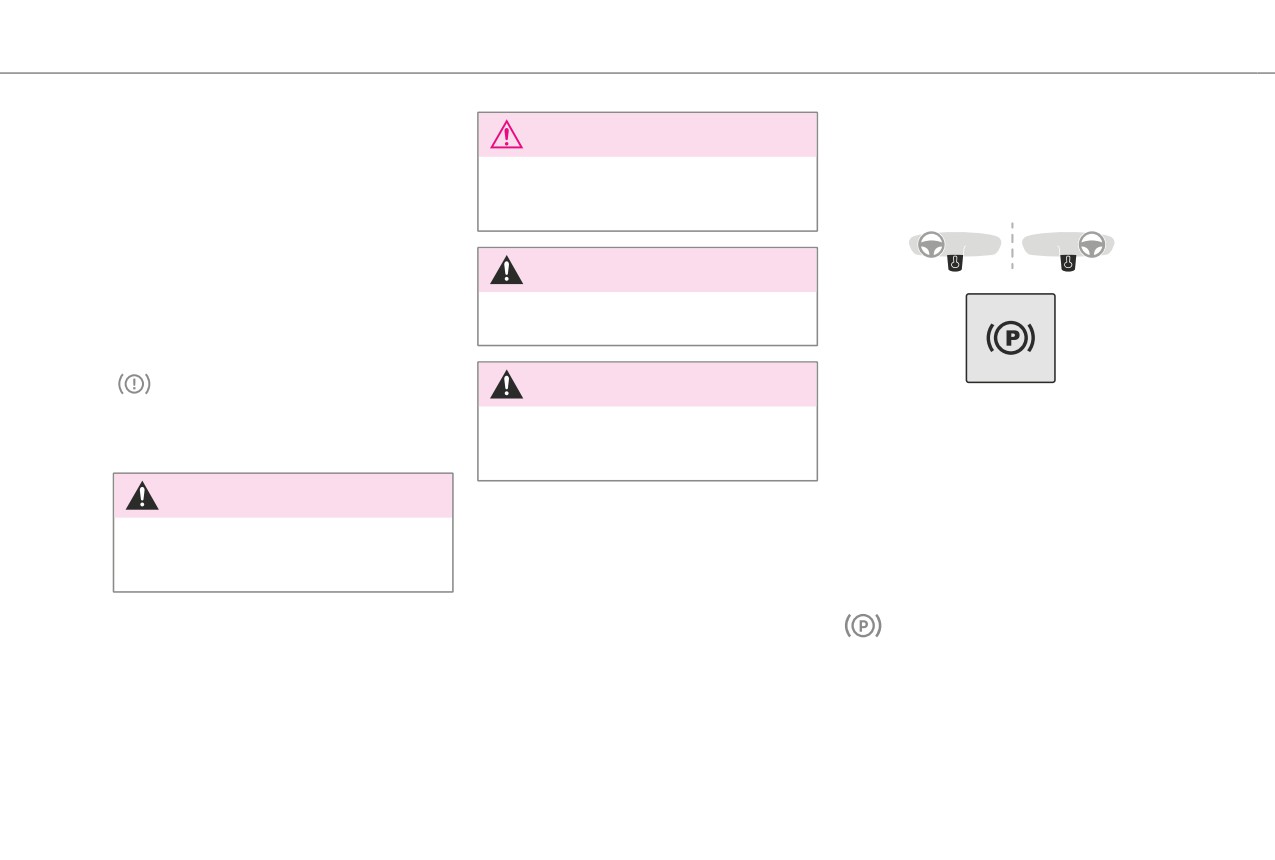Viewport: 1275px width, 860px height.
Task: Click the pink outlined warning triangle
Action: point(506,134)
